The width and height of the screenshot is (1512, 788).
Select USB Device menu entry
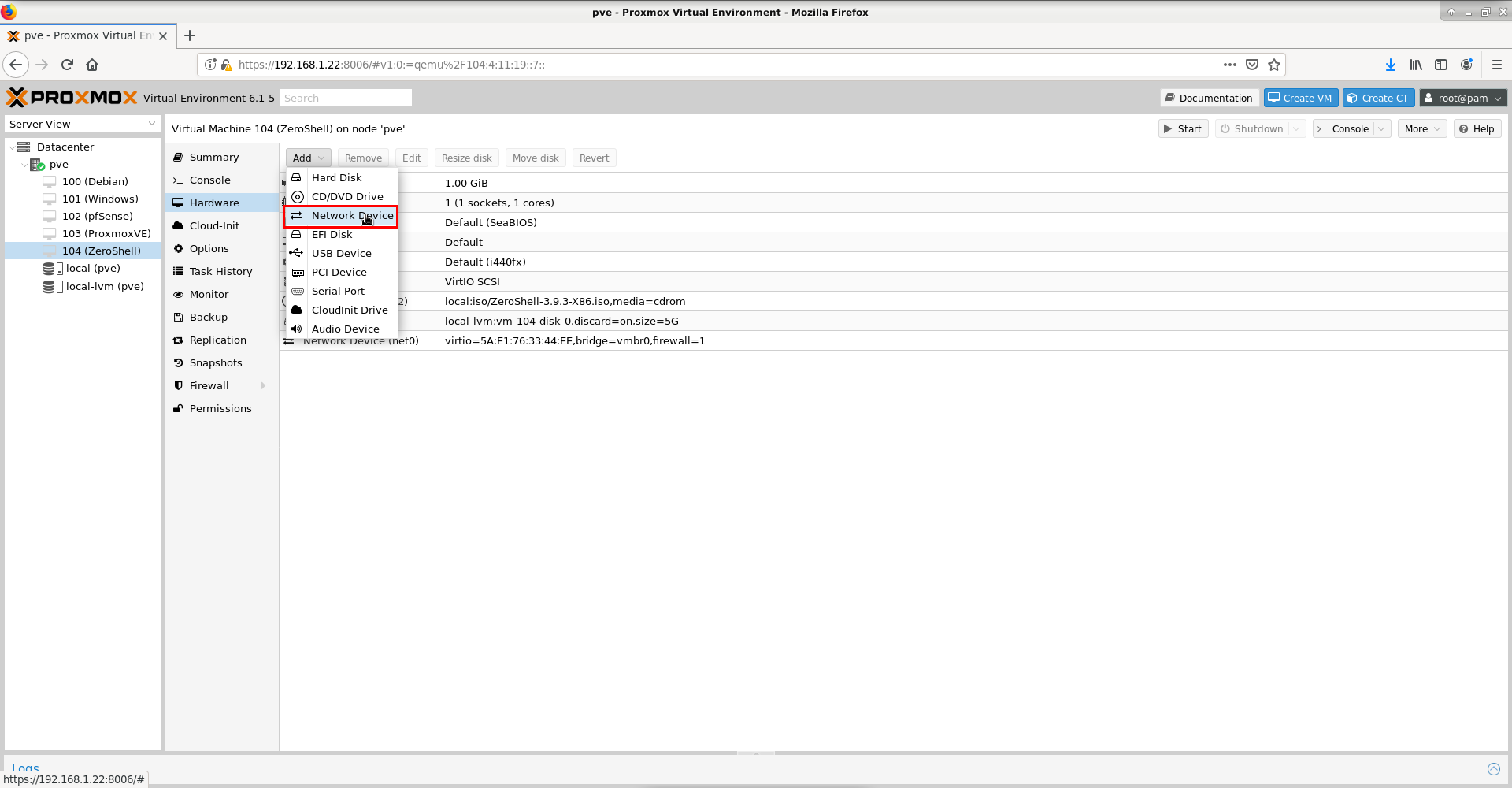[341, 253]
